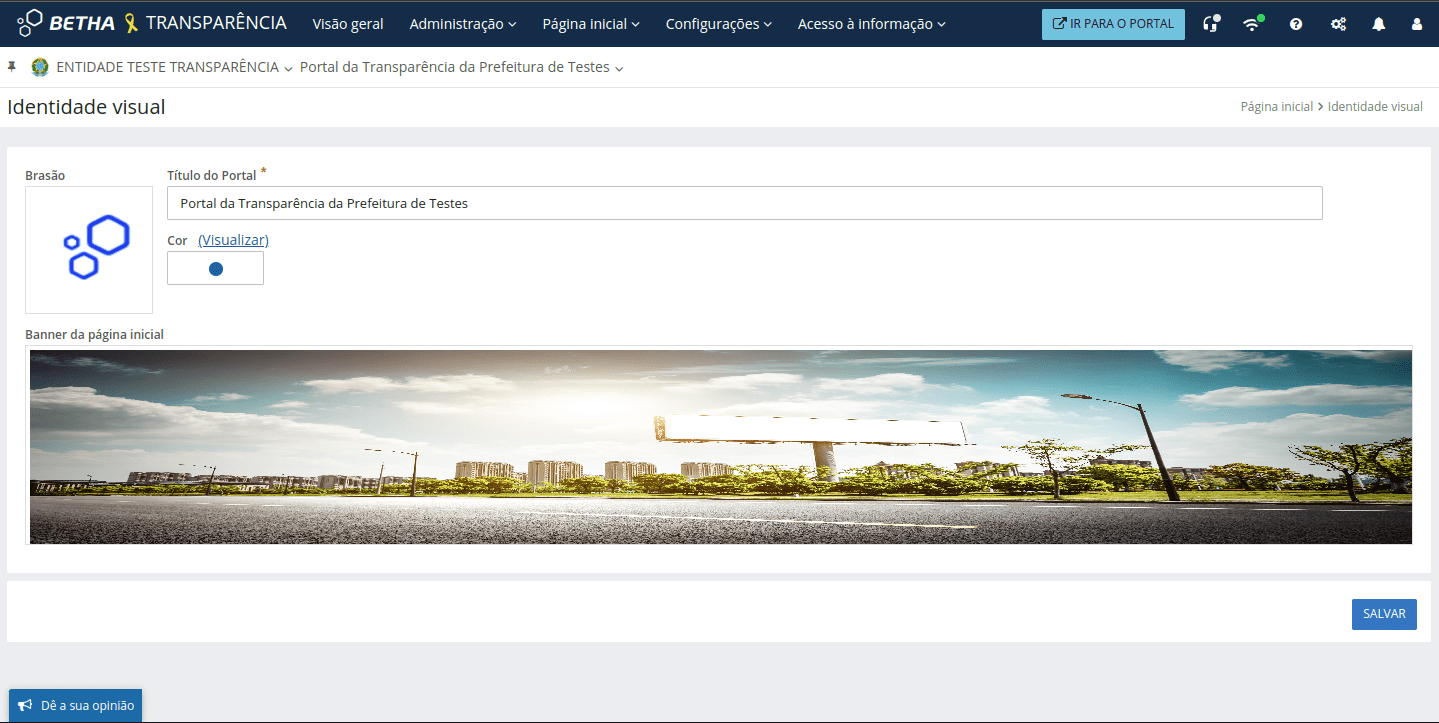Open the Acesso à informação menu

(871, 24)
